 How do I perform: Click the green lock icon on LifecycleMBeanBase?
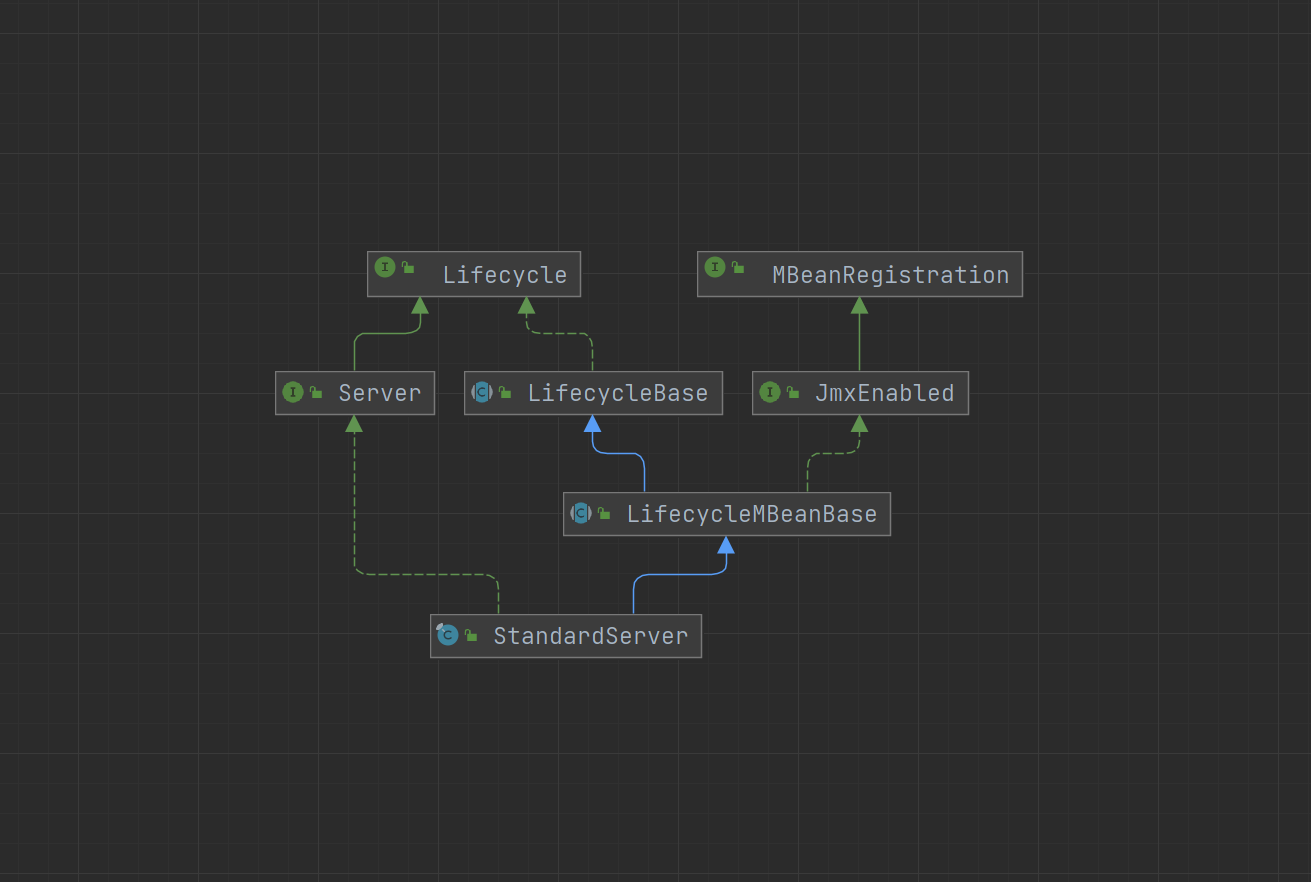click(604, 513)
